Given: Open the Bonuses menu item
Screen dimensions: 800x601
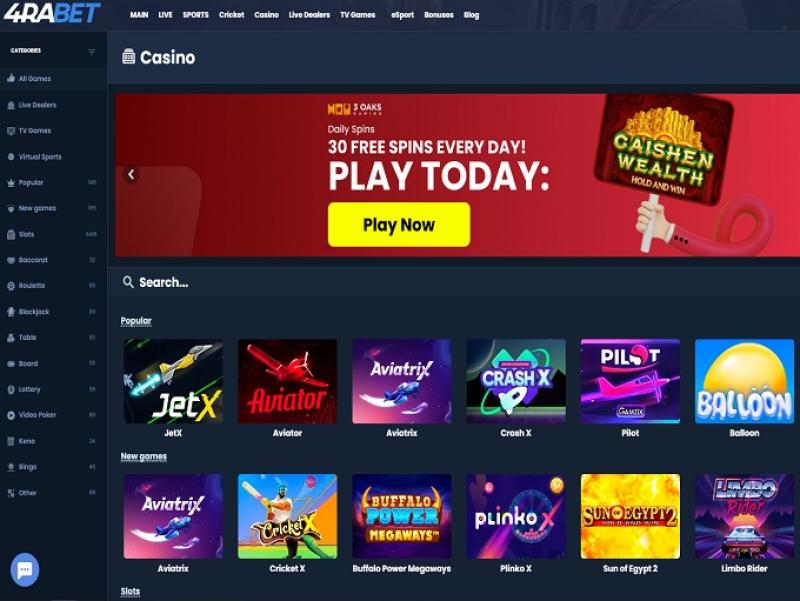Looking at the screenshot, I should coord(438,15).
